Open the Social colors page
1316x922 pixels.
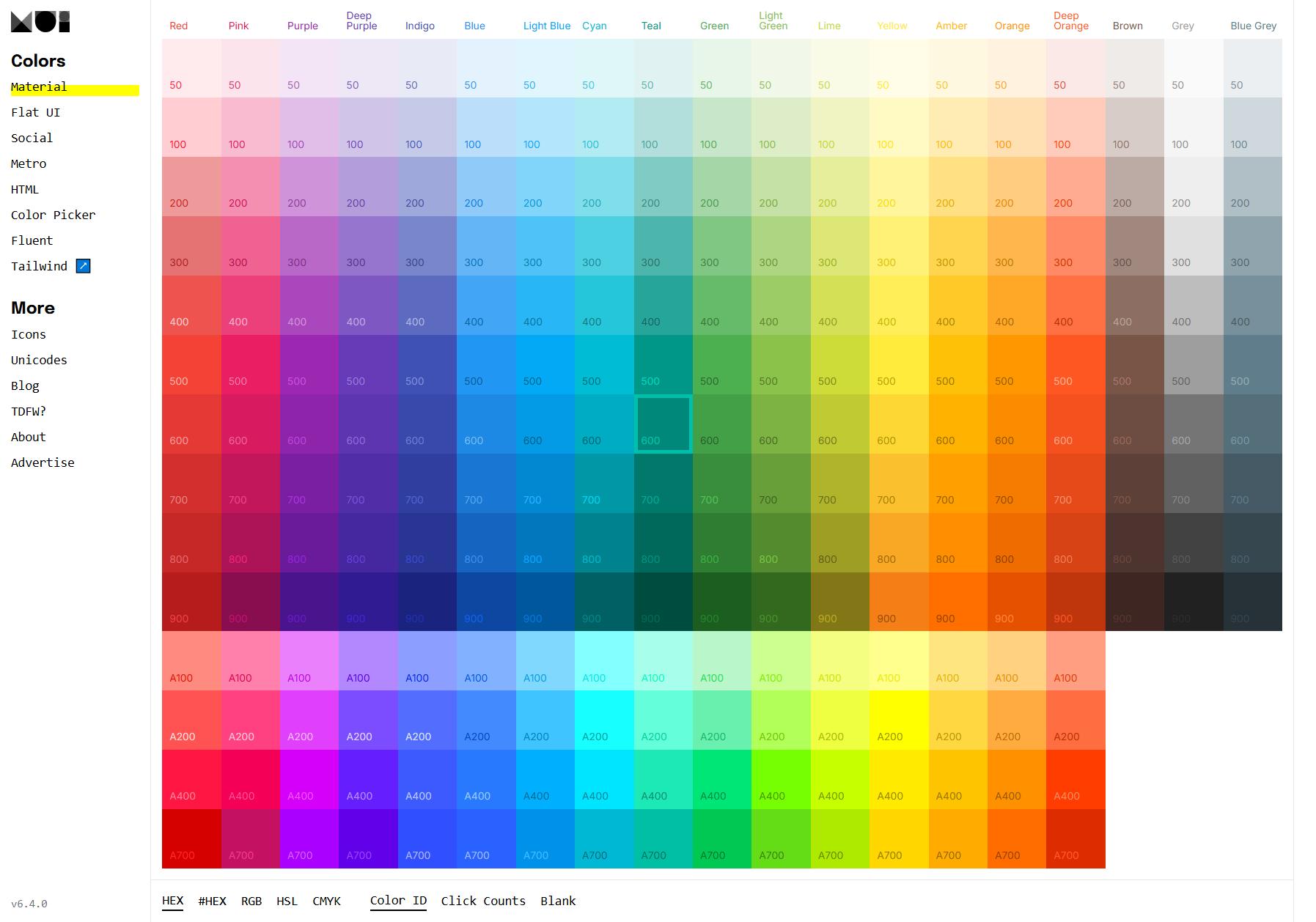32,138
